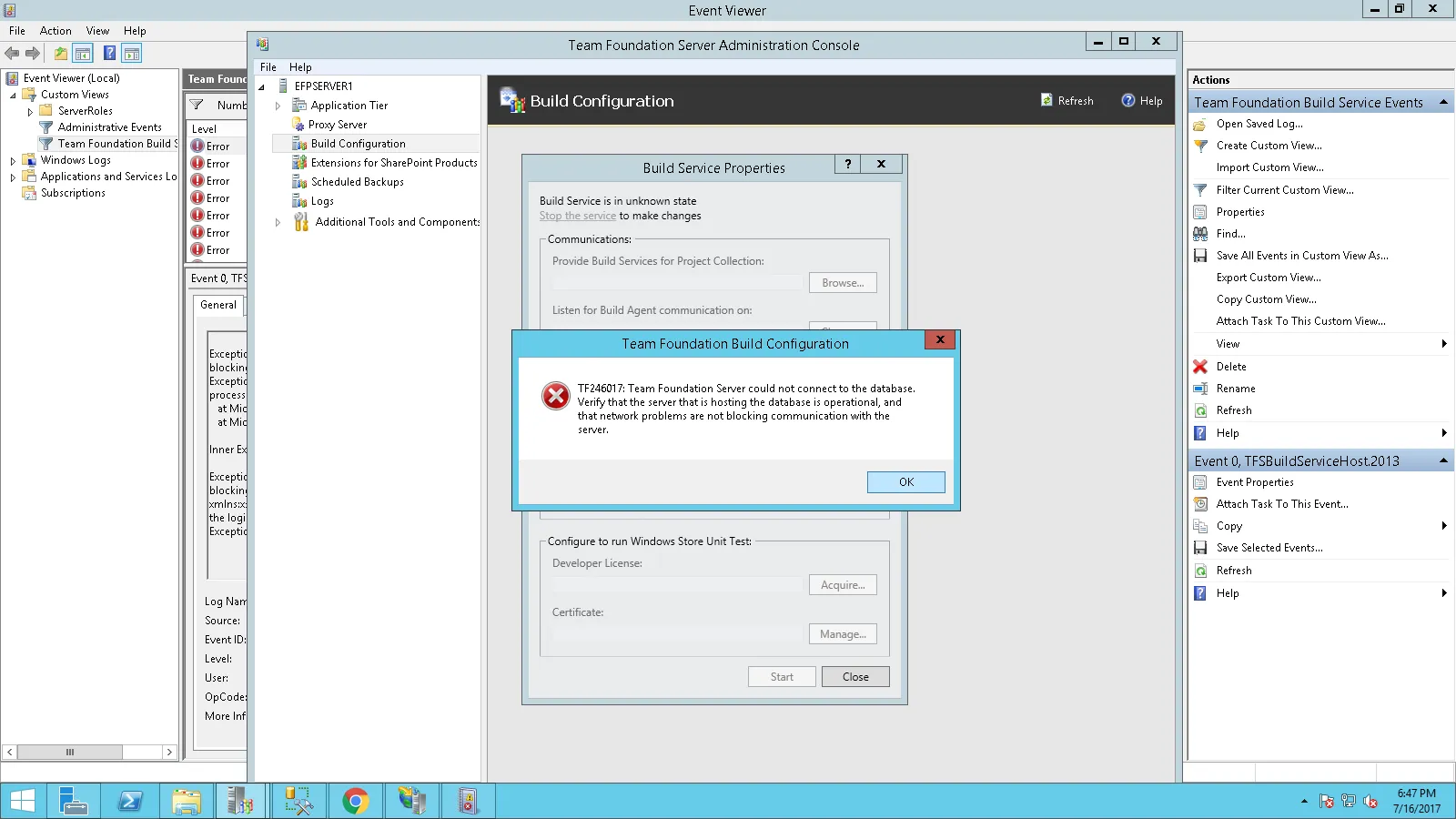Open Extensions for SharePoint Products node
Image resolution: width=1456 pixels, height=819 pixels.
click(x=393, y=163)
